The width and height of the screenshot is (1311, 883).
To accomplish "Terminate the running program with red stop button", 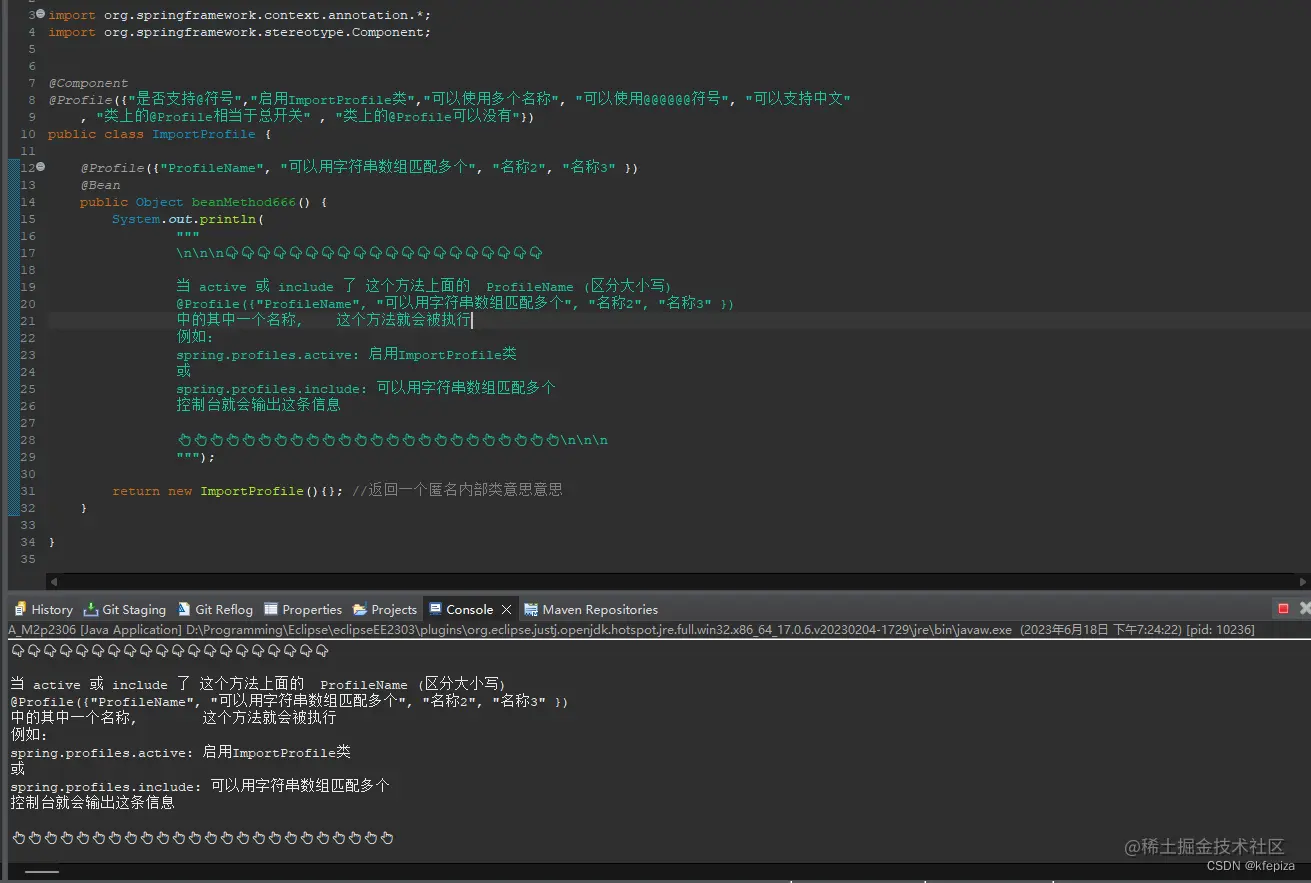I will (x=1283, y=608).
